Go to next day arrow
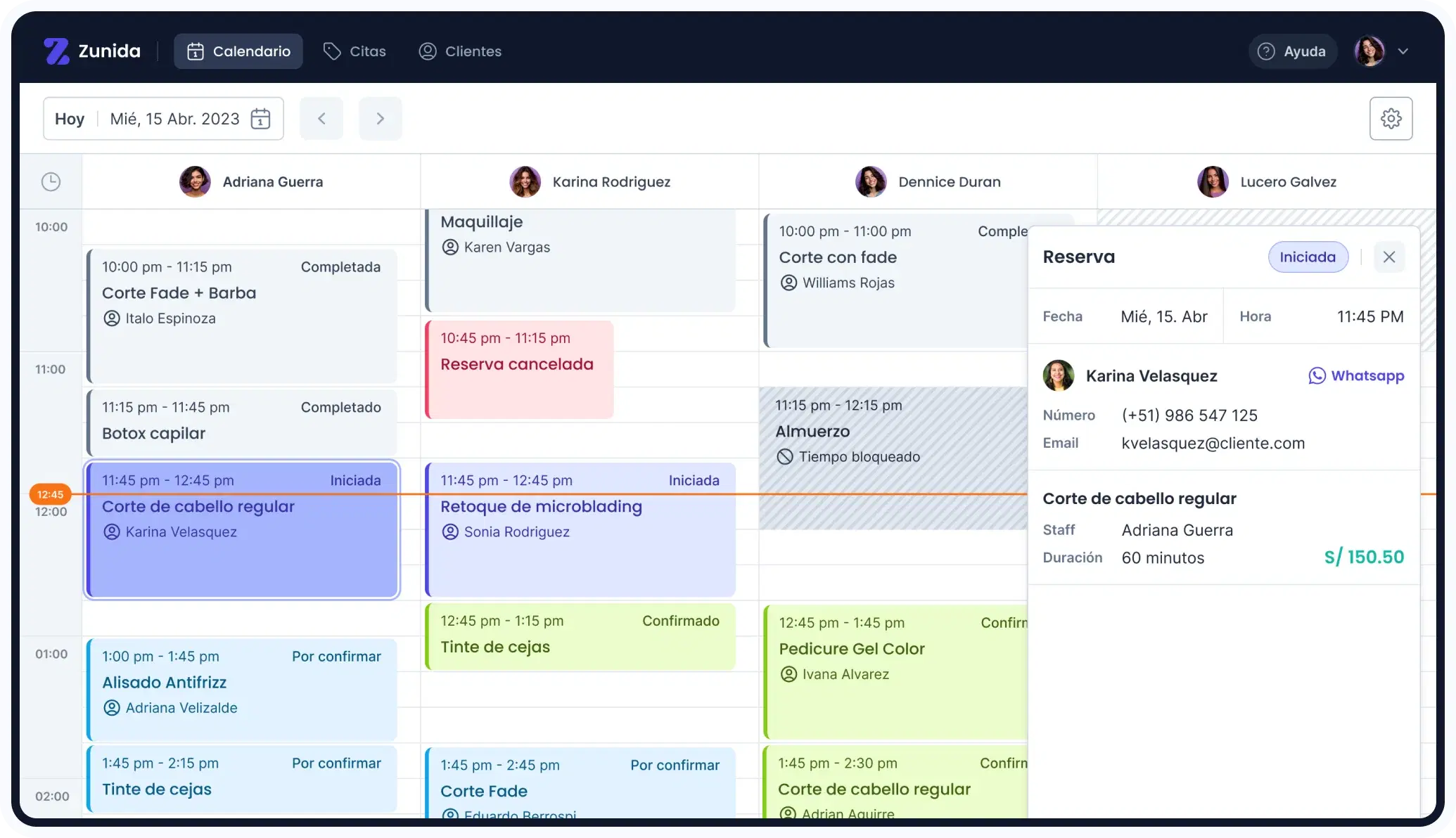The image size is (1456, 838). click(380, 119)
